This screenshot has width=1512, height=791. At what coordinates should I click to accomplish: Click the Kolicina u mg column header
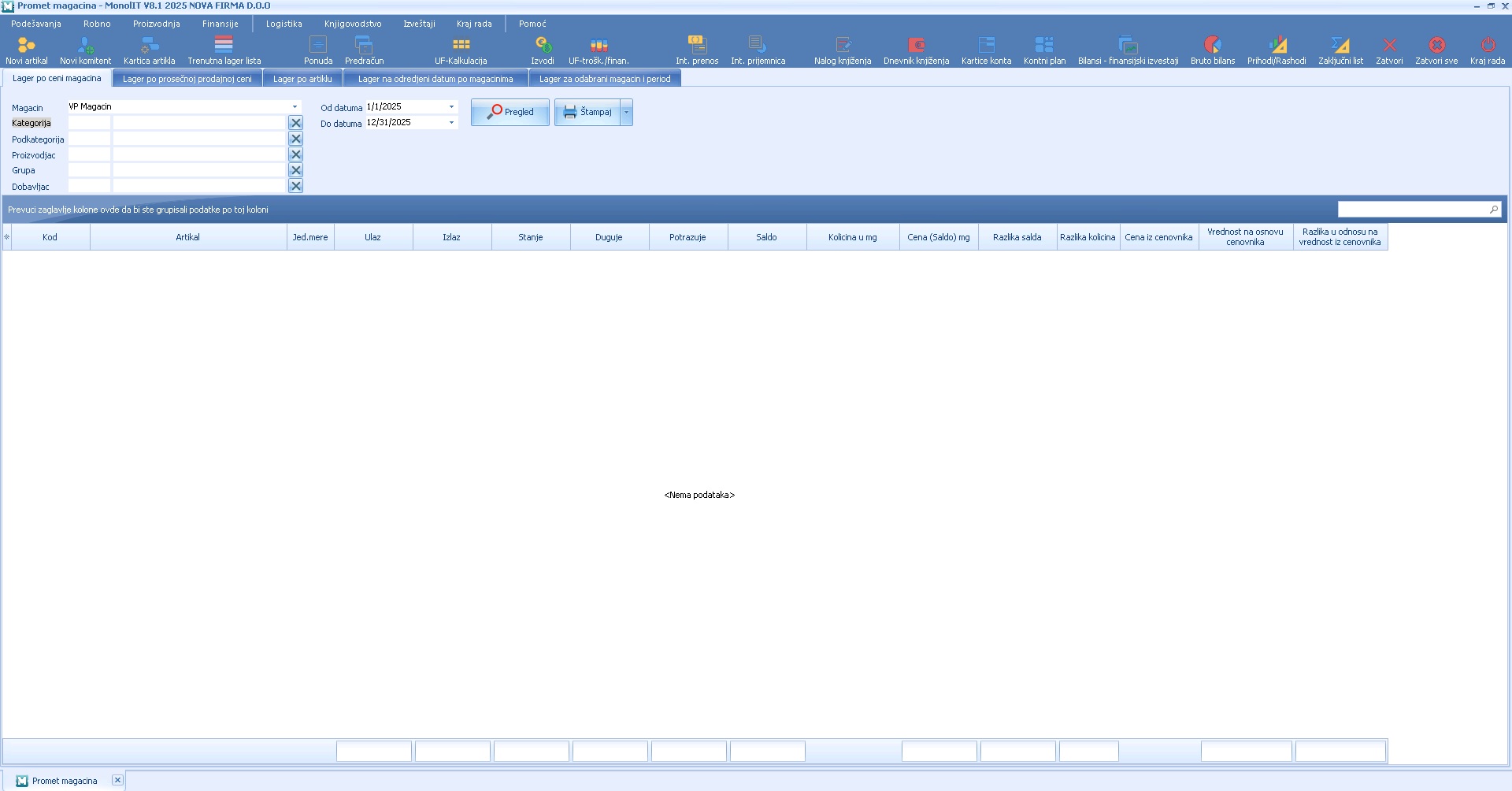click(x=853, y=237)
